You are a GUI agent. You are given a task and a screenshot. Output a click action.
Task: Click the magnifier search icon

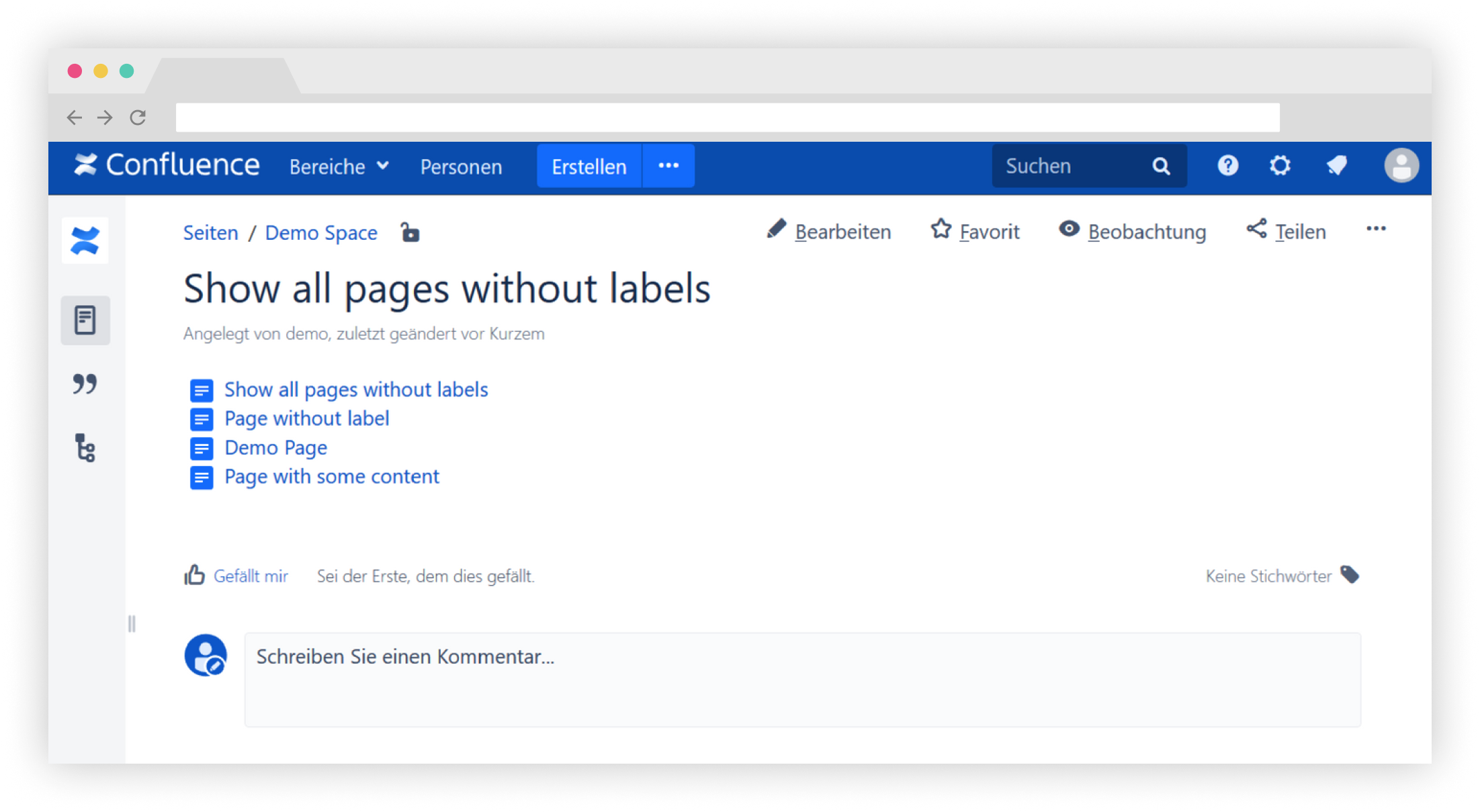point(1161,166)
